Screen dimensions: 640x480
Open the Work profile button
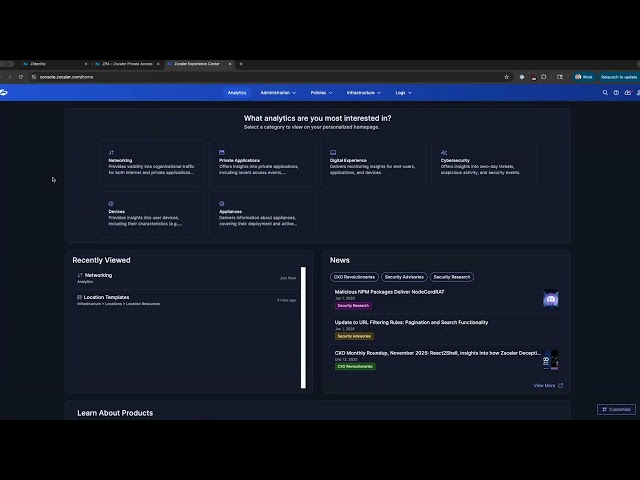(x=584, y=77)
